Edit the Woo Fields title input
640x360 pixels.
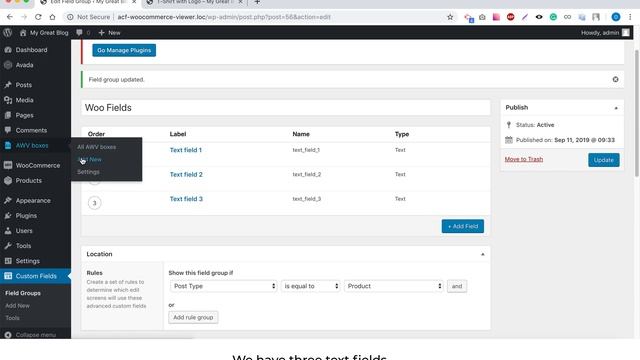[x=286, y=108]
